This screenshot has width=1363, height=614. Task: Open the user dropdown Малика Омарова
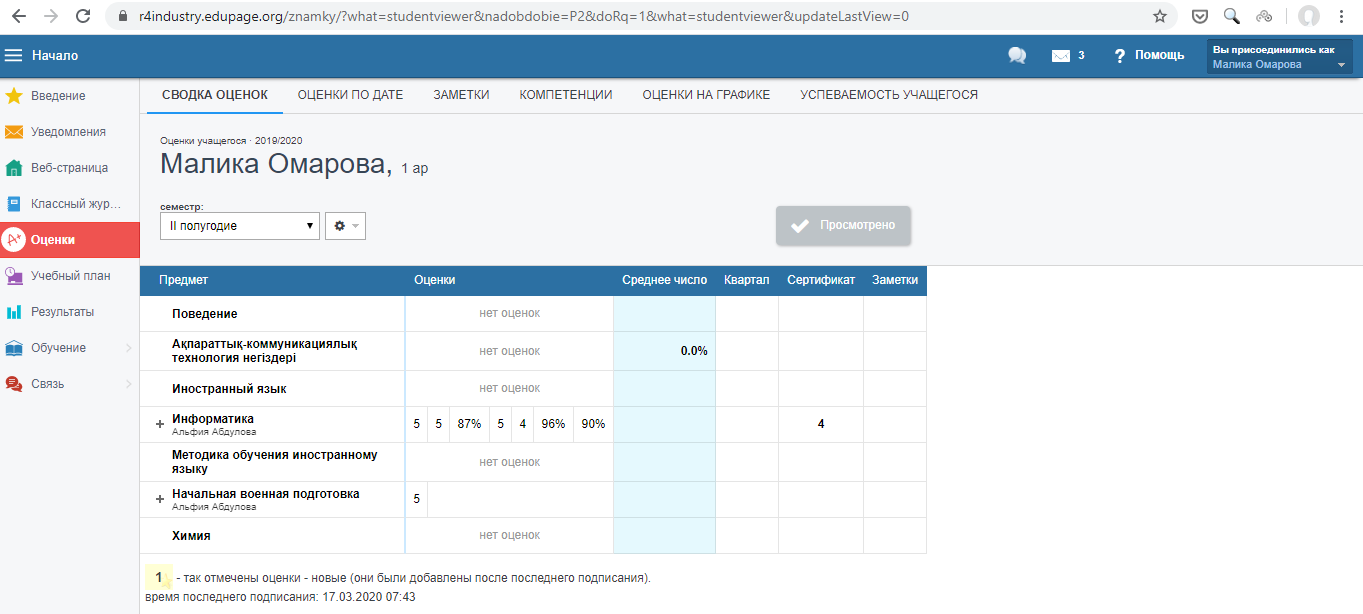[x=1280, y=57]
